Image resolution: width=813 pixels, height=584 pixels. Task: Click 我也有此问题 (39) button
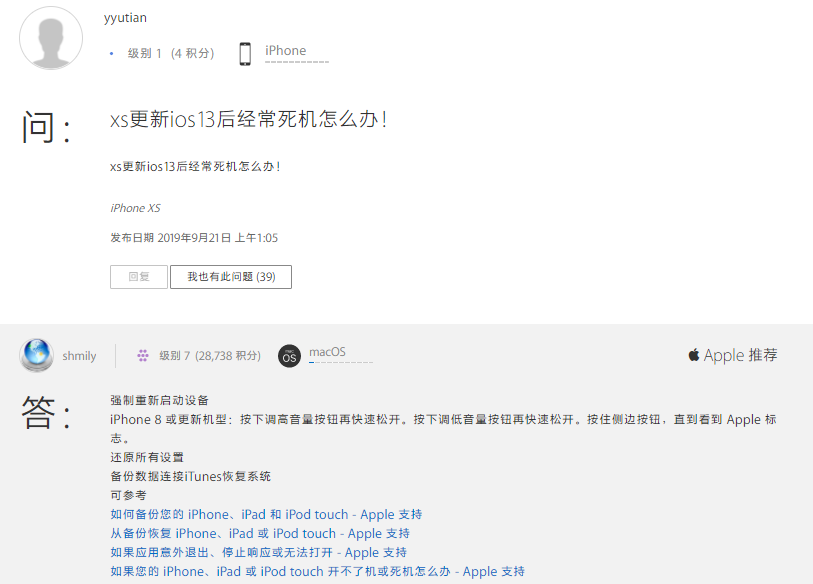click(231, 277)
